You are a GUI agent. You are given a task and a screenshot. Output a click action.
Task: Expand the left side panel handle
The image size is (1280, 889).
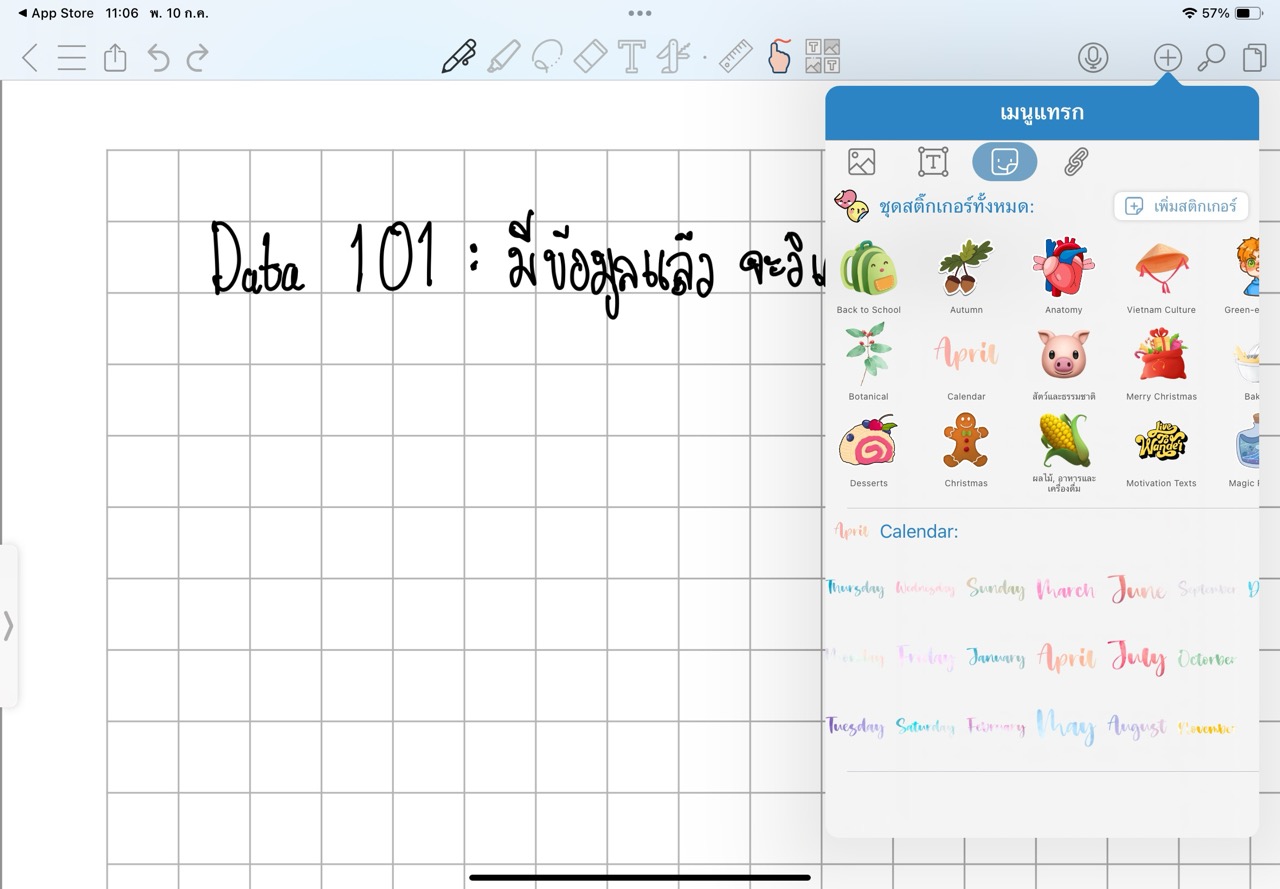(8, 626)
